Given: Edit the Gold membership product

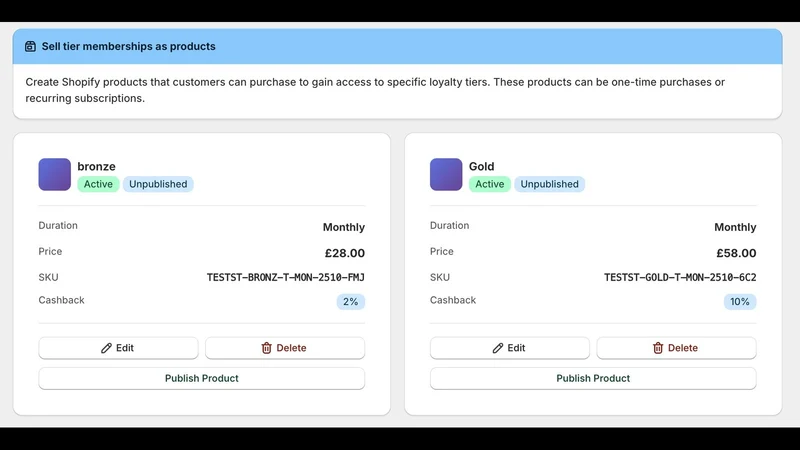Looking at the screenshot, I should click(x=510, y=348).
